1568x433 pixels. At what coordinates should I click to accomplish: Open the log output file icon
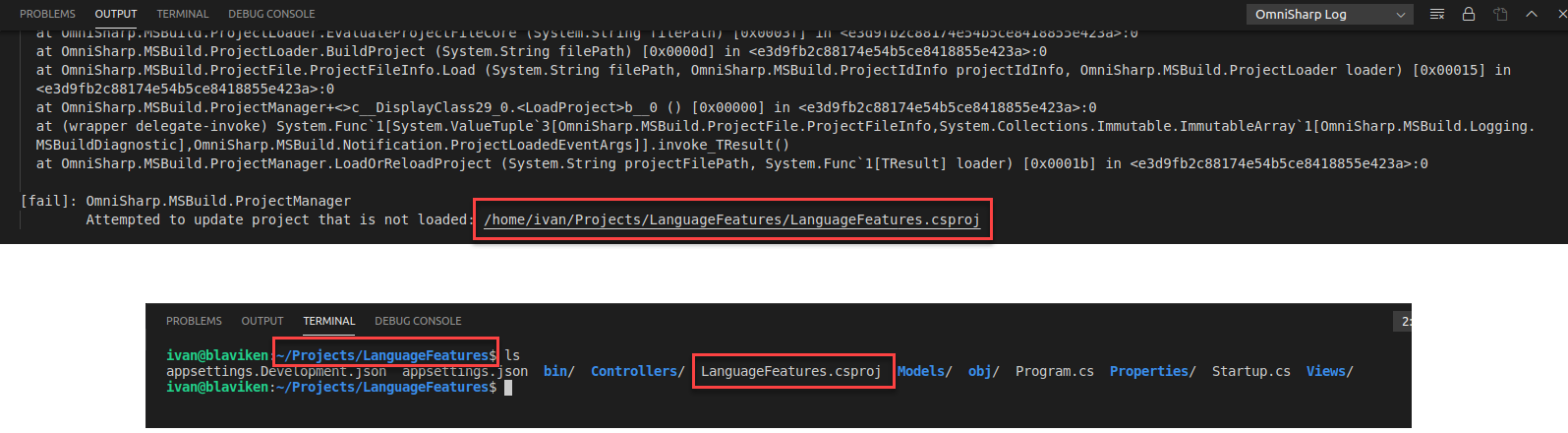click(1500, 14)
